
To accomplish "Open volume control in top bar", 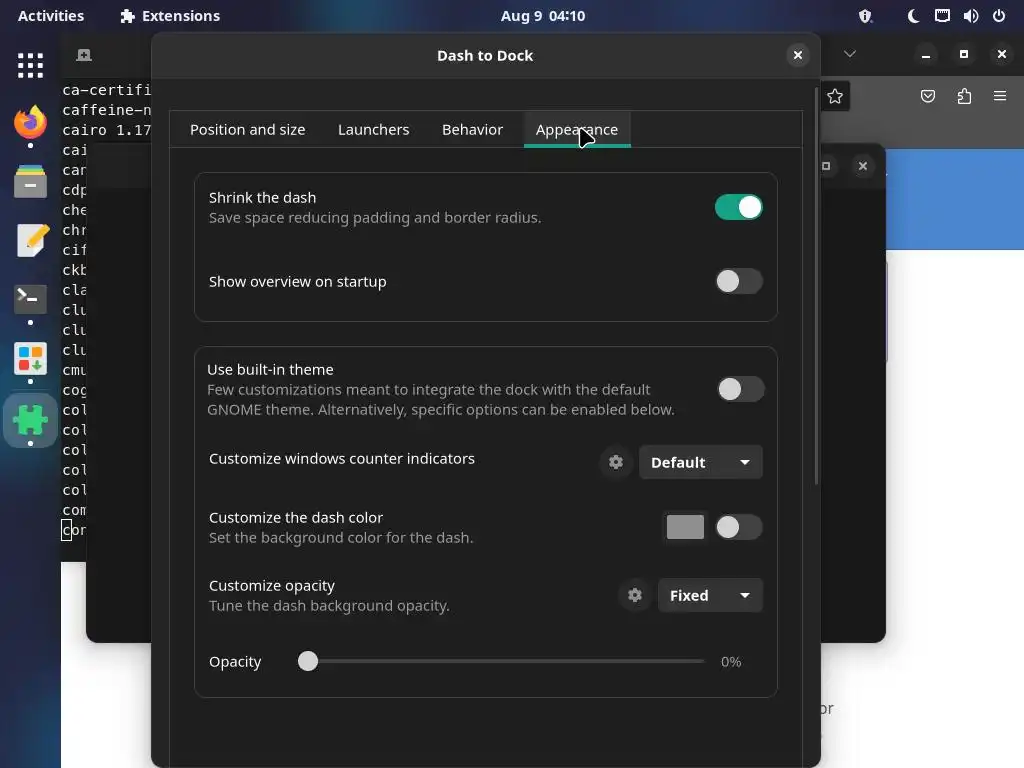I will (x=970, y=16).
